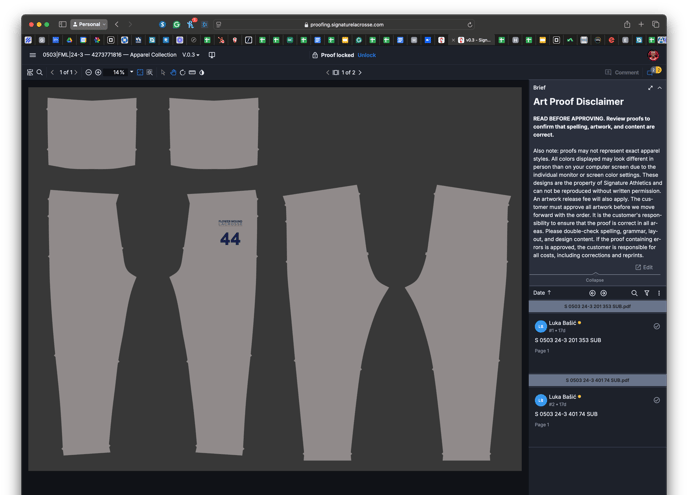Sort comments by Date

[541, 293]
